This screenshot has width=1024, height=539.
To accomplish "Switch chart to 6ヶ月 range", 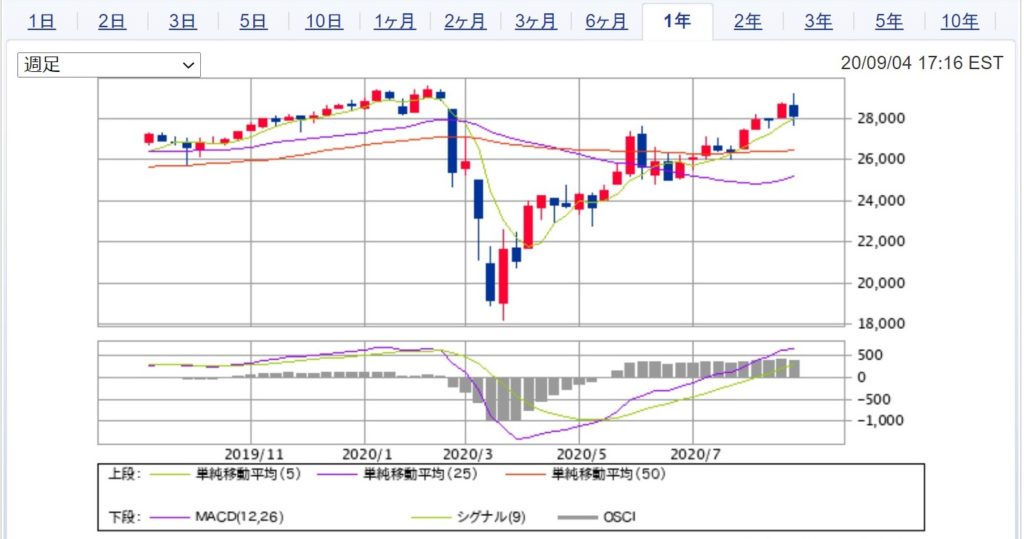I will (606, 22).
